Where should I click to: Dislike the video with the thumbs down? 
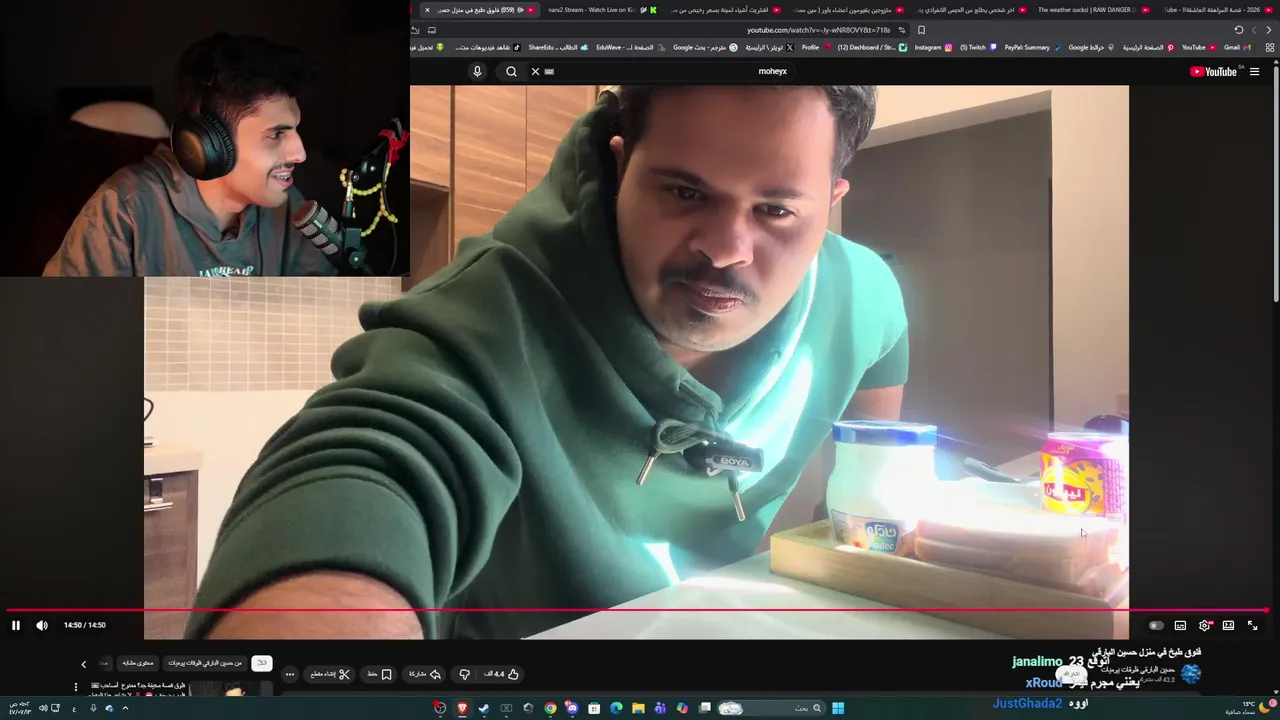point(464,674)
